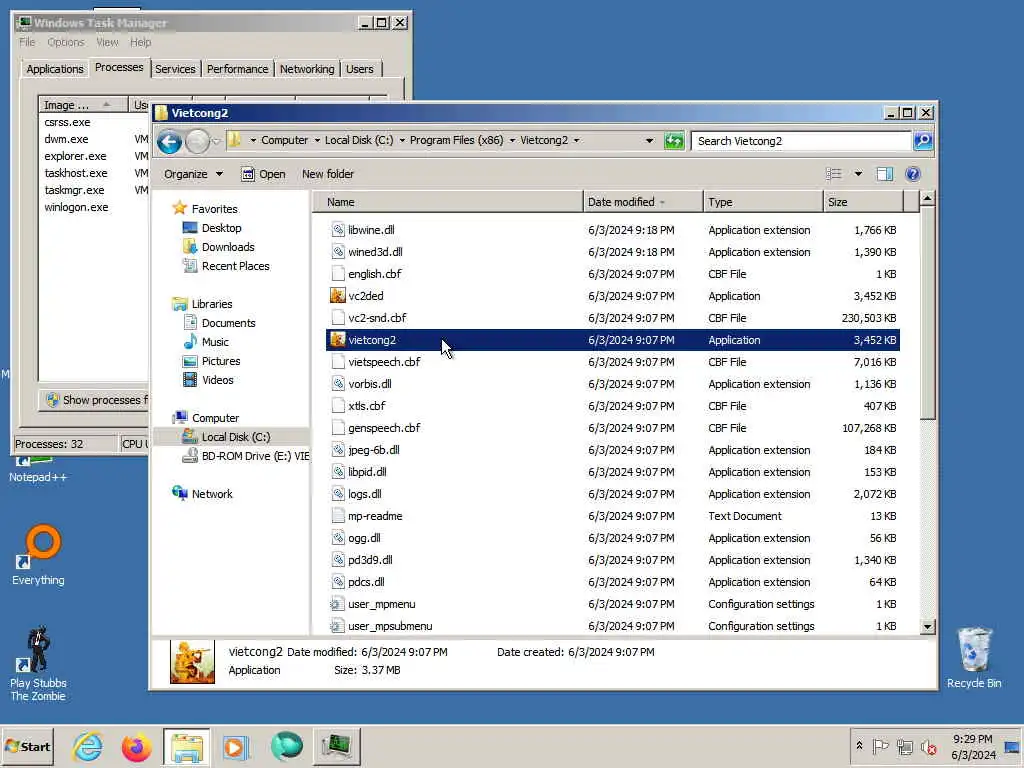Click in the Search Vietcong2 field

tap(801, 141)
